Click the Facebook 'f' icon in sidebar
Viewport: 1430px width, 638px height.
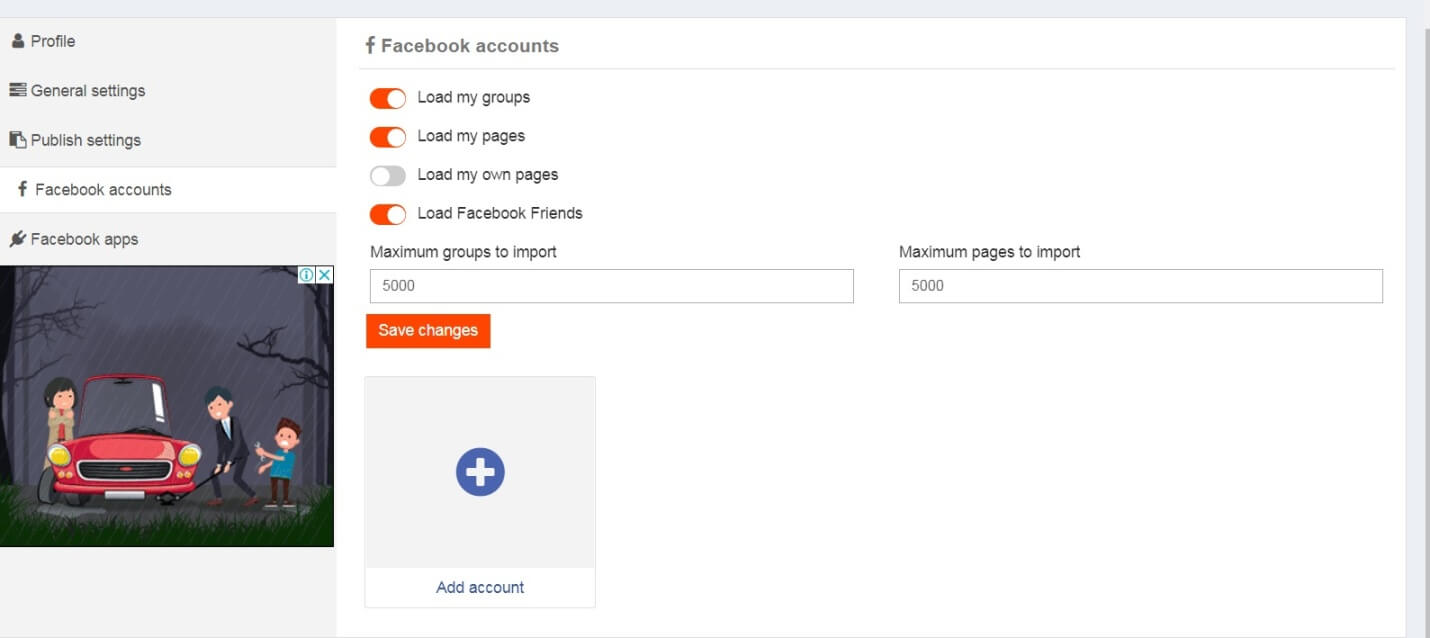pyautogui.click(x=22, y=189)
